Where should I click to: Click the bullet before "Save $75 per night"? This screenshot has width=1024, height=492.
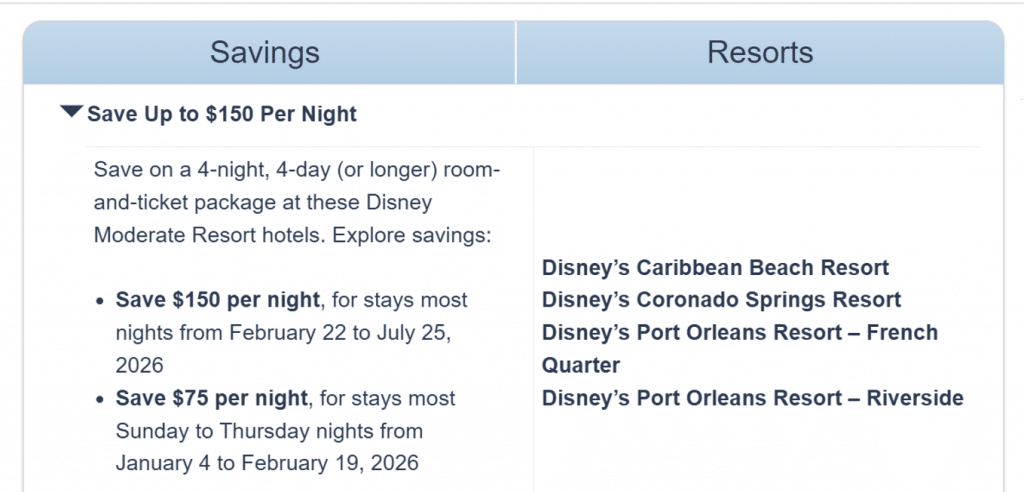point(102,399)
